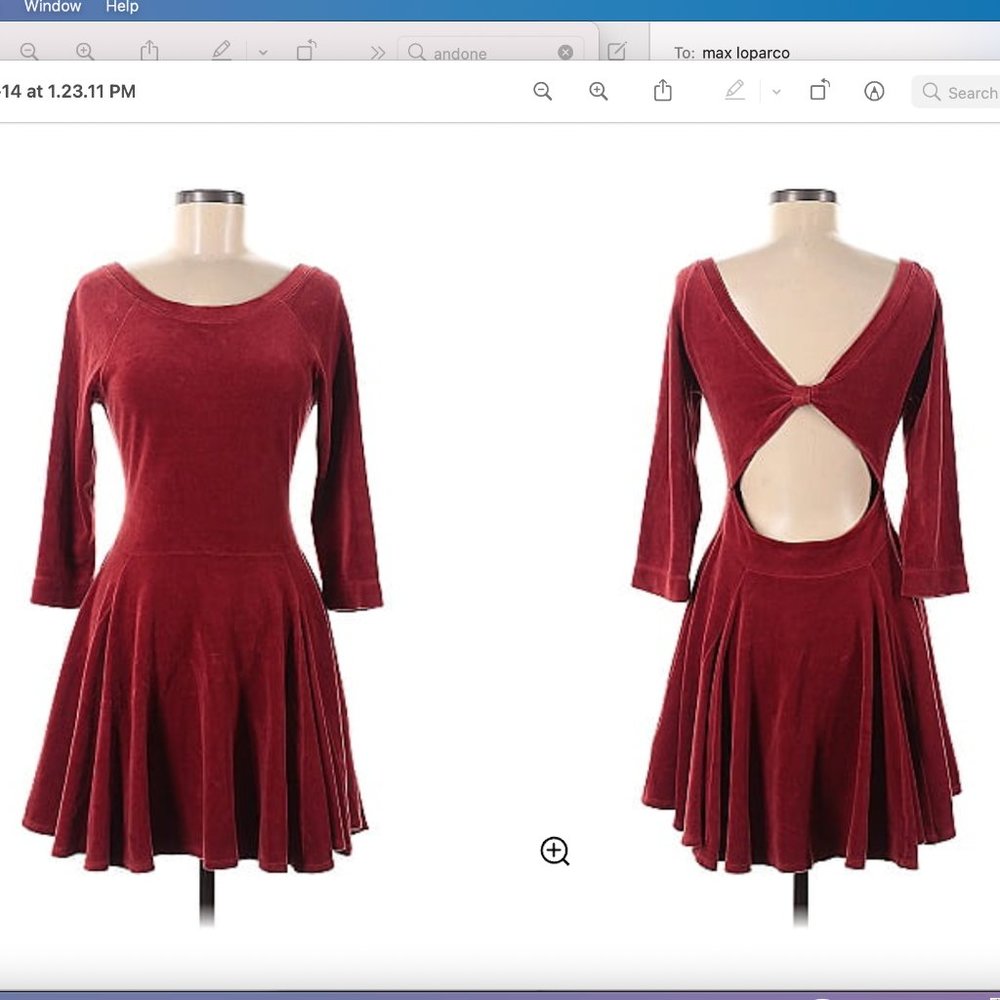The height and width of the screenshot is (1000, 1000).
Task: Zoom in in the front Preview window
Action: [x=598, y=91]
